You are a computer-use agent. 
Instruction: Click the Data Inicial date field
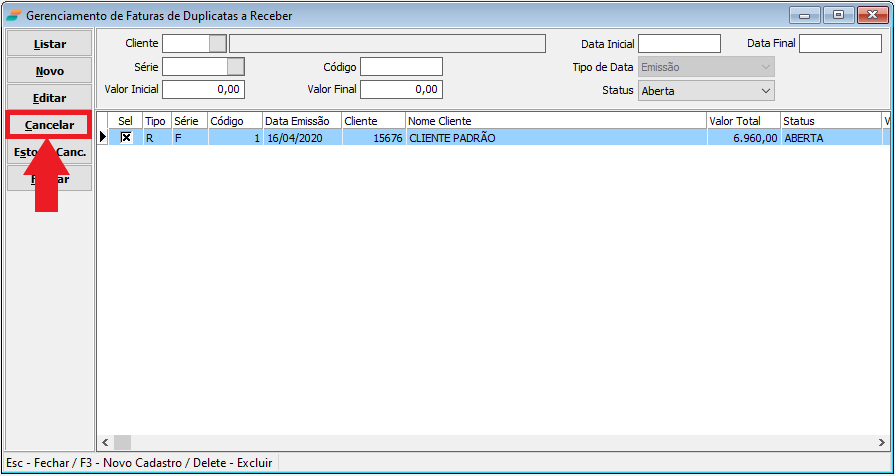[x=679, y=43]
